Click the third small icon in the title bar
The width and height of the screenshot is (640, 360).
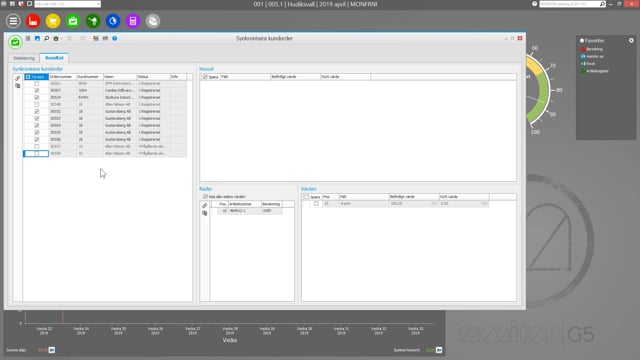pos(21,4)
